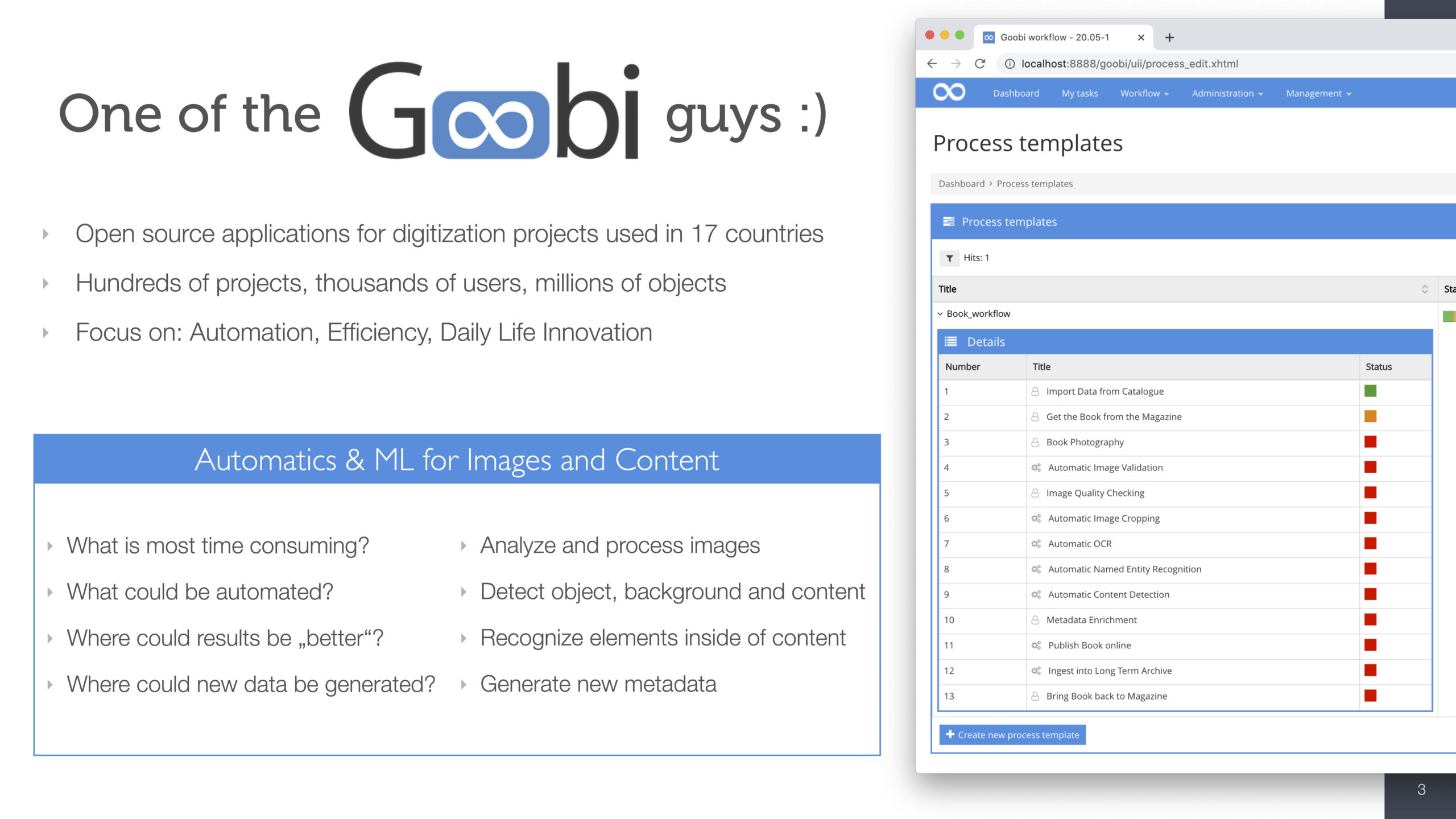This screenshot has width=1456, height=819.
Task: Collapse the Book_workflow row
Action: [940, 314]
